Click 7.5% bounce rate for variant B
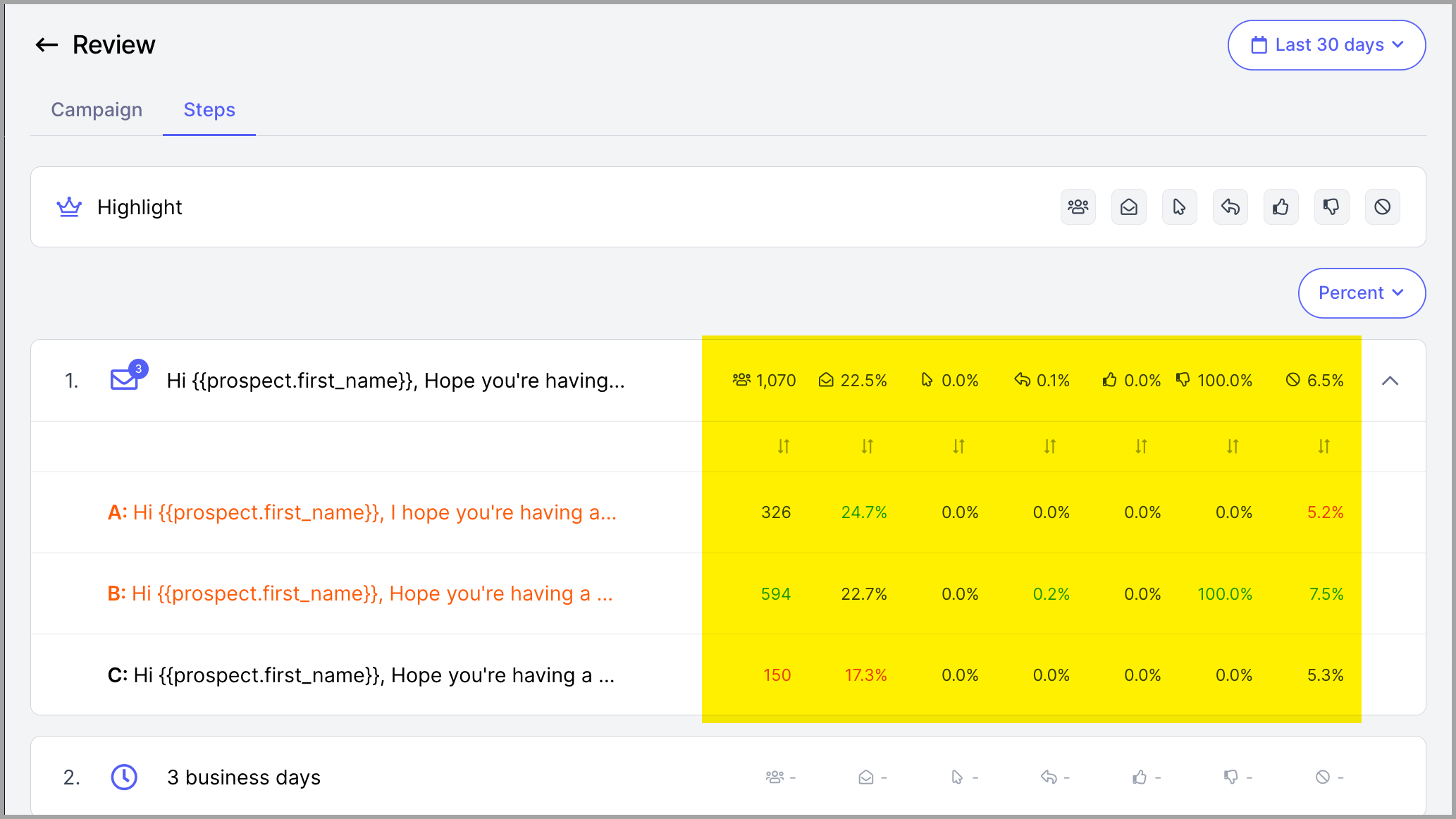The width and height of the screenshot is (1456, 819). 1326,595
